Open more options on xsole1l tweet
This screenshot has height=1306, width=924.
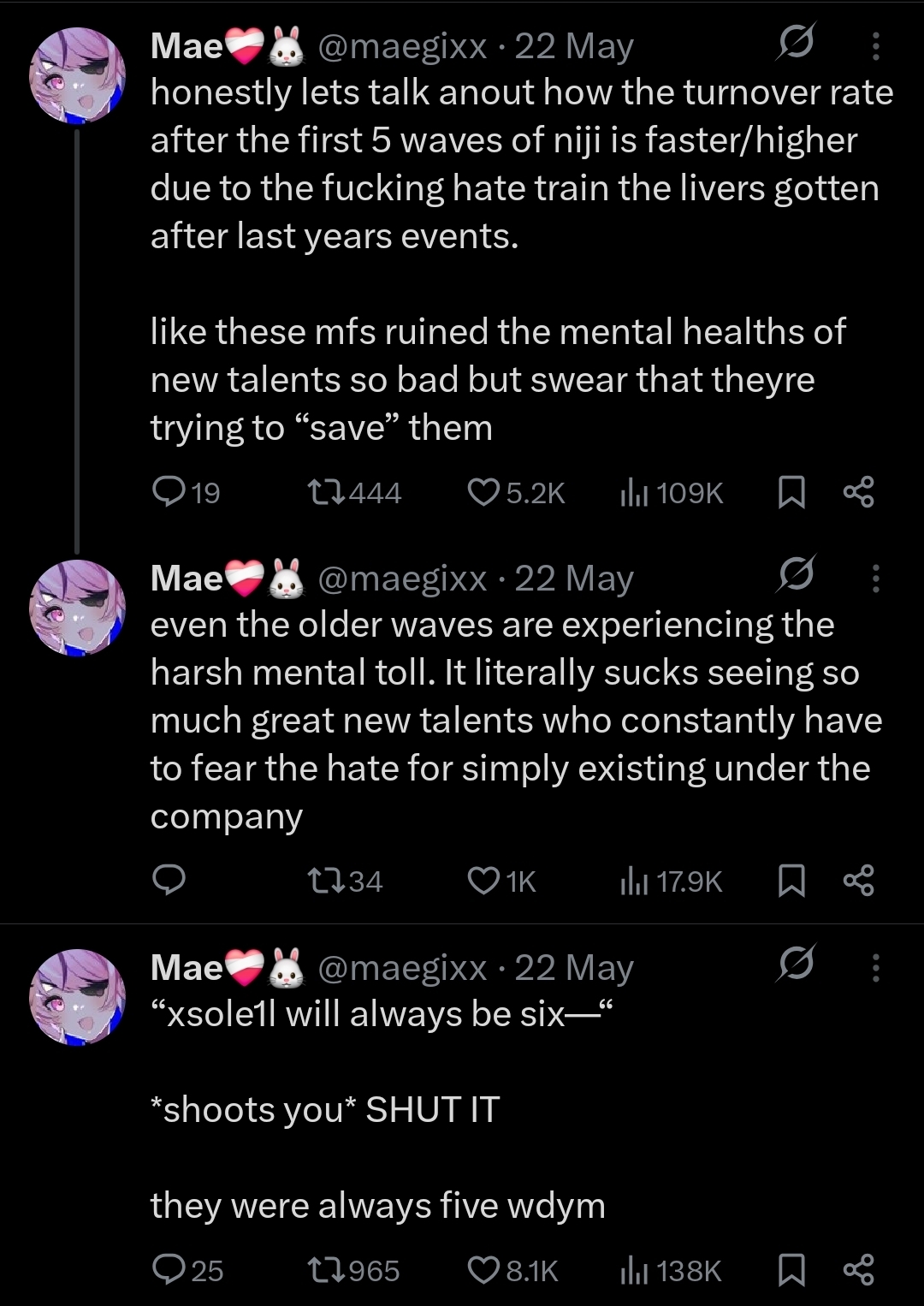pos(875,968)
